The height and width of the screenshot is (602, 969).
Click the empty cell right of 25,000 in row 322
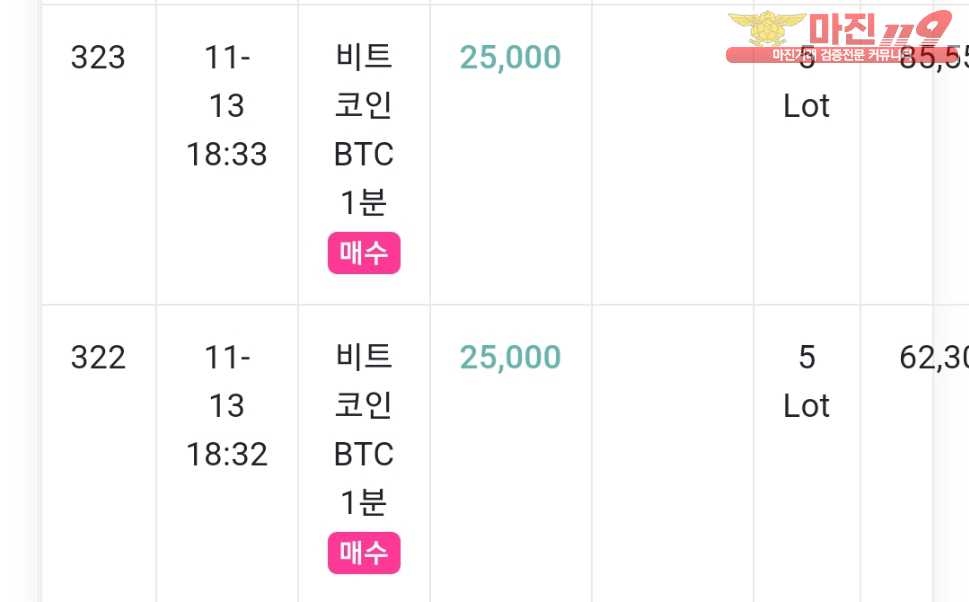(x=673, y=453)
